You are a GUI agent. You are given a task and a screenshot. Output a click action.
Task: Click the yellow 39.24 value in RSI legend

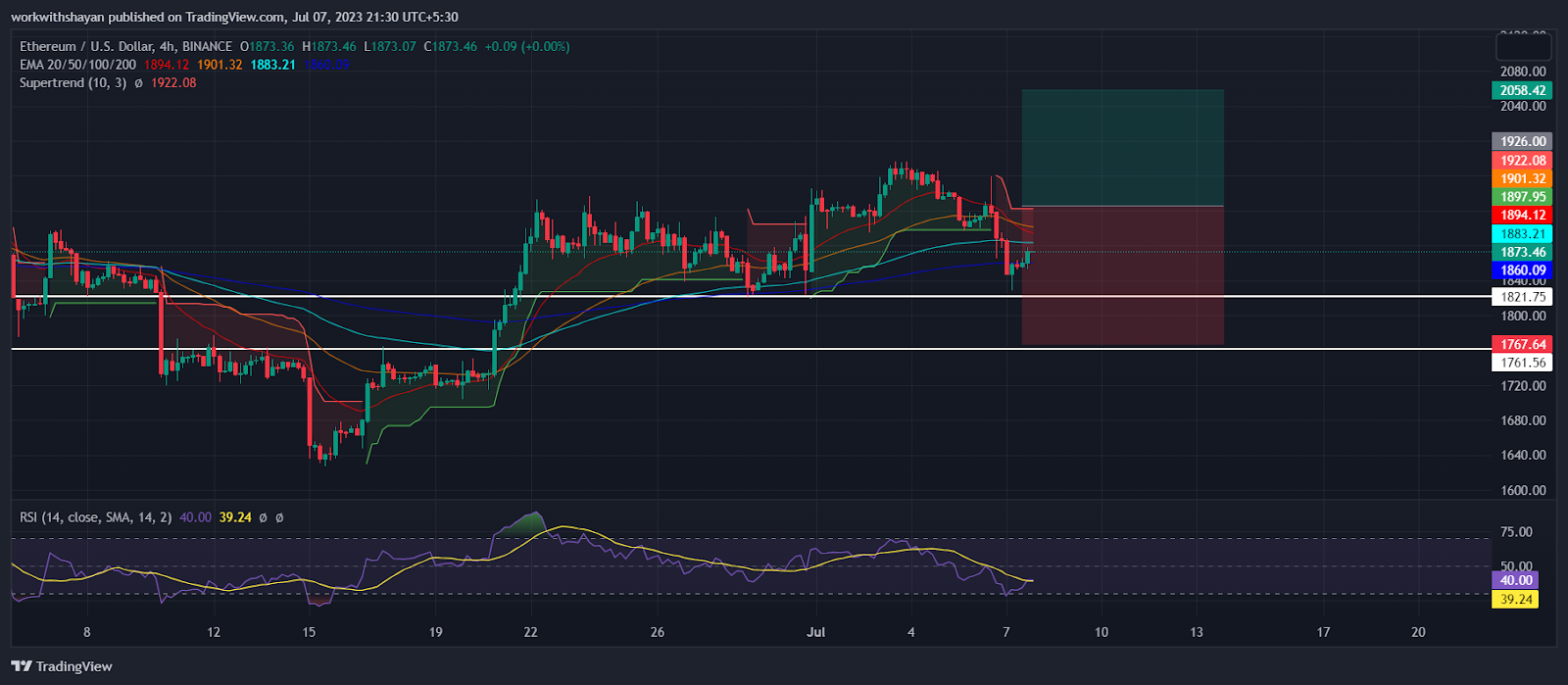(x=235, y=517)
